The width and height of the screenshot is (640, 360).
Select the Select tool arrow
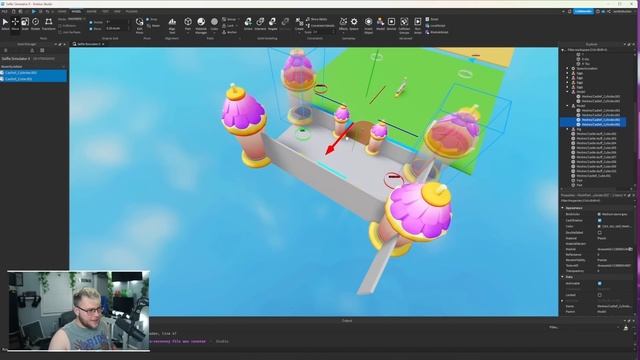(x=5, y=24)
